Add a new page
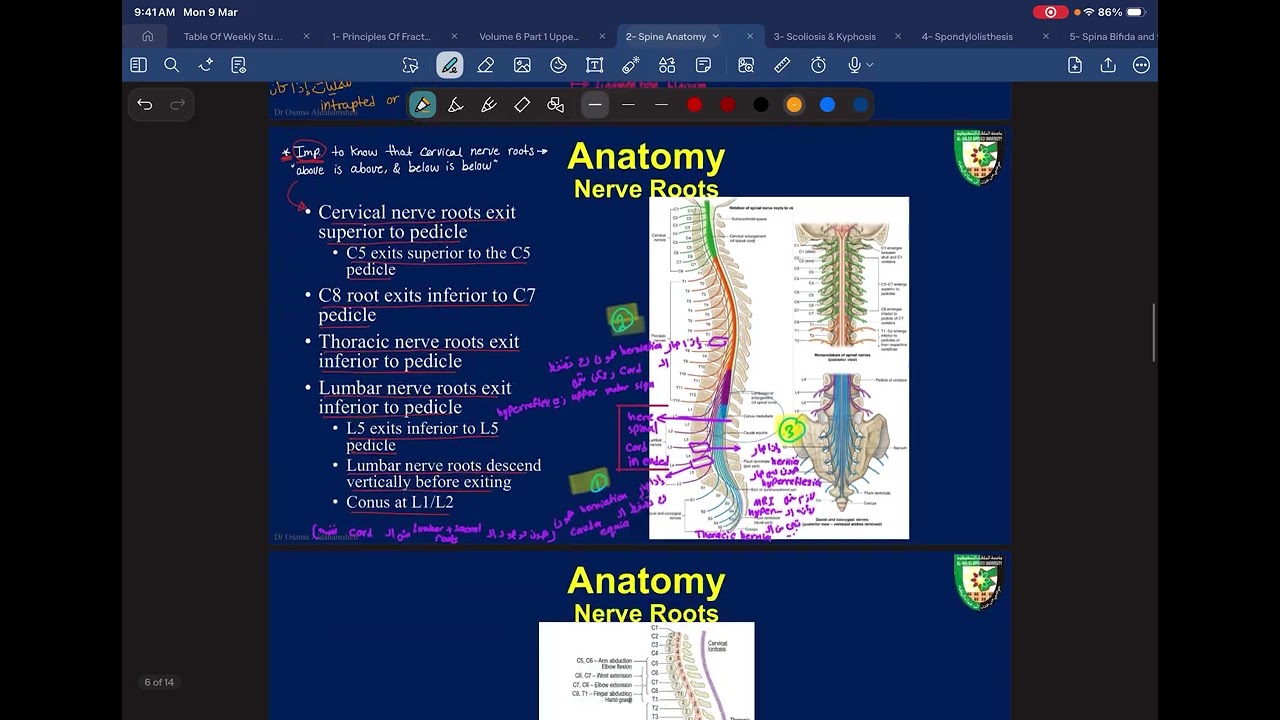Screen dimensions: 1280x720 click(x=1075, y=65)
